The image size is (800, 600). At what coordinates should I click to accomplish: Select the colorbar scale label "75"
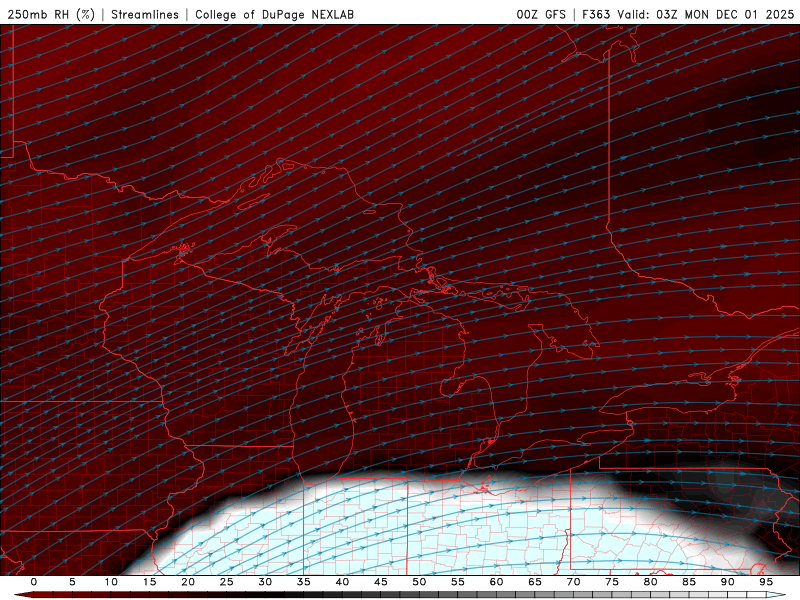[612, 582]
